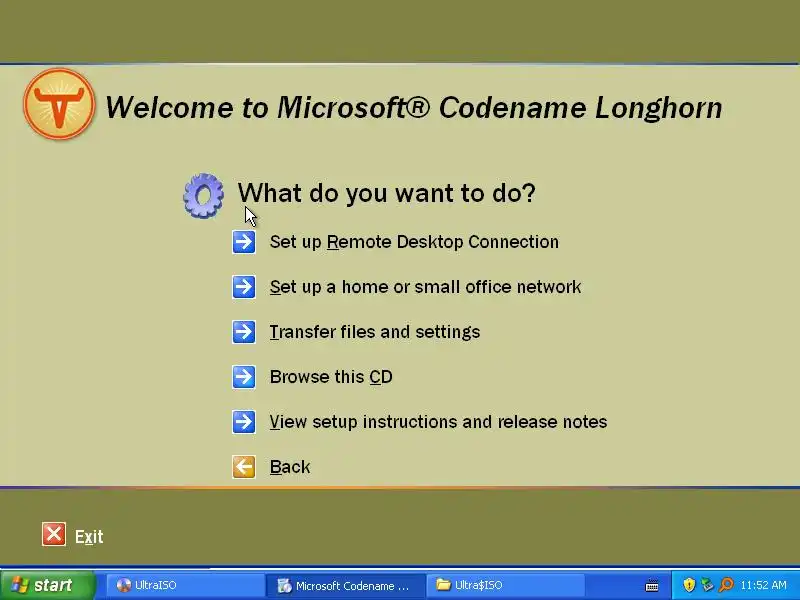The height and width of the screenshot is (600, 800).
Task: Switch to Ultra$ISO folder taskbar button
Action: click(505, 585)
